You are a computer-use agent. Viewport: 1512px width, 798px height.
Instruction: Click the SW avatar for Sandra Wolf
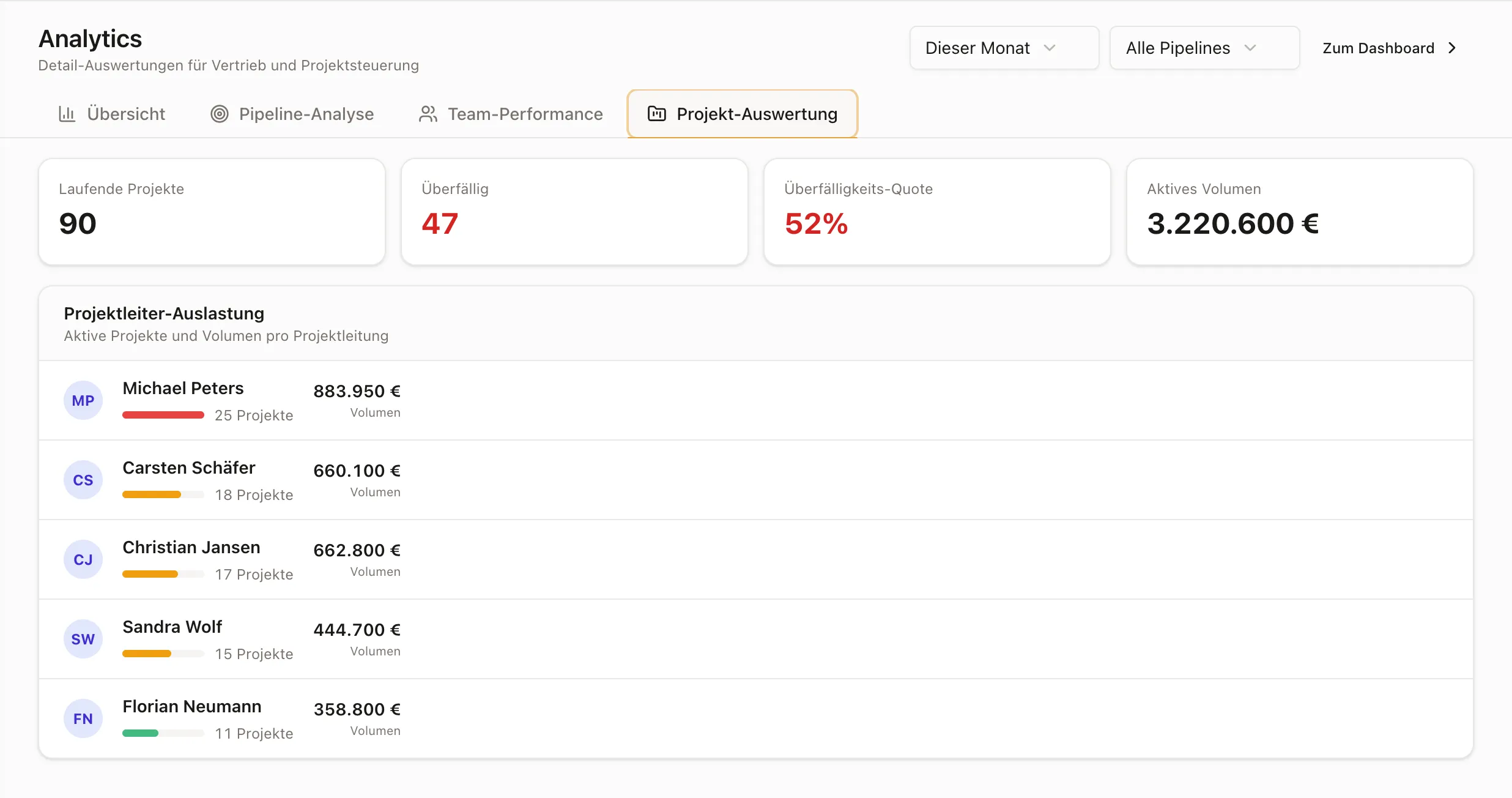(83, 639)
